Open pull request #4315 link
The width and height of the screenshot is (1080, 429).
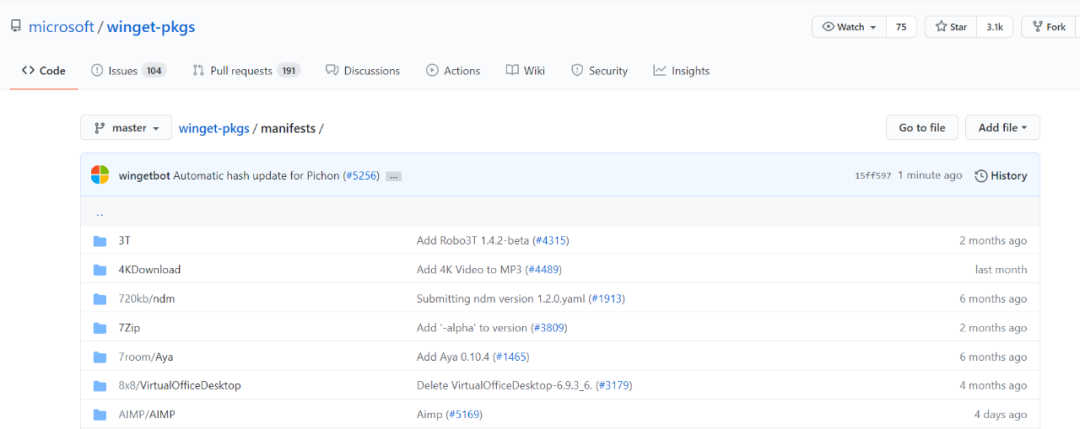click(x=552, y=241)
